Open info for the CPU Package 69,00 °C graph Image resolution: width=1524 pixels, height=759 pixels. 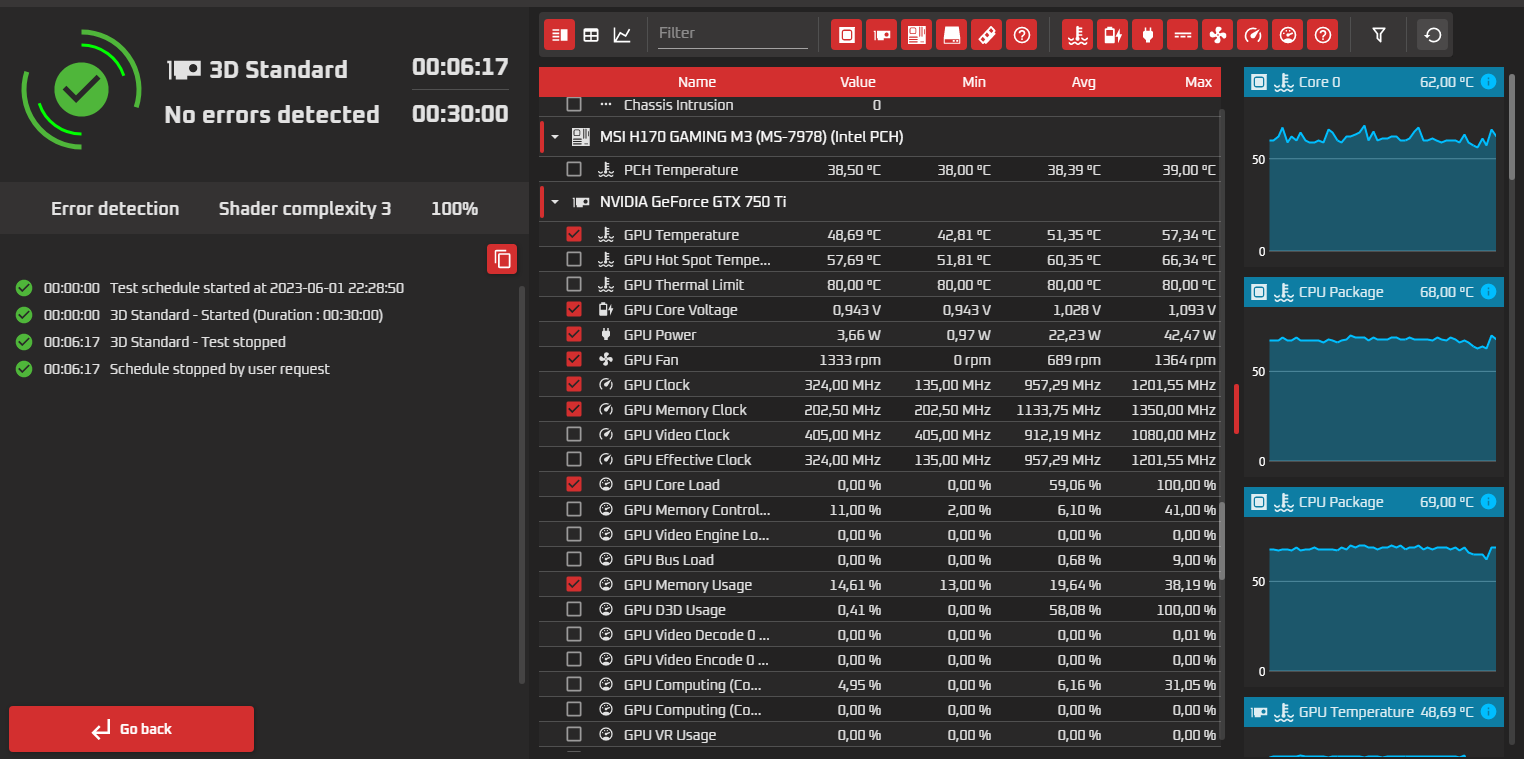[x=1488, y=502]
